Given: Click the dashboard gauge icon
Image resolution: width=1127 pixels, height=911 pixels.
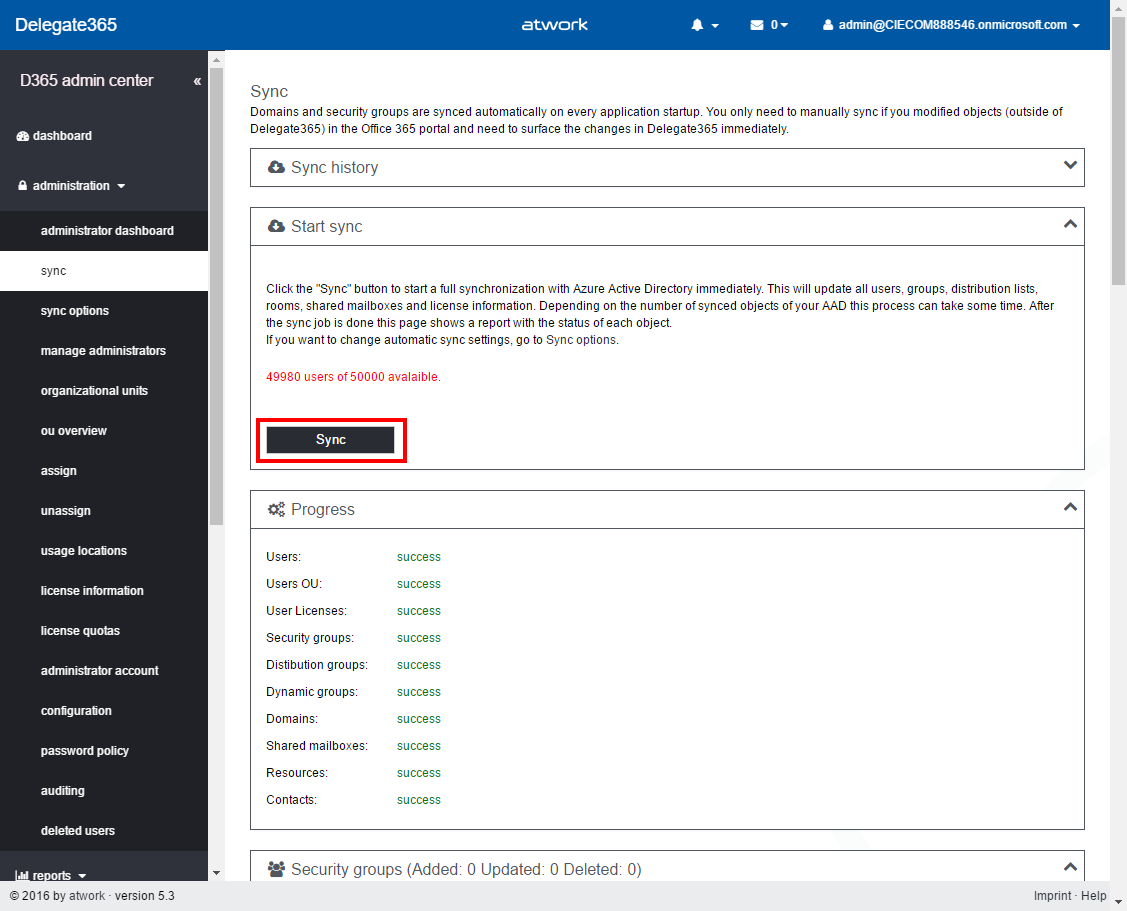Looking at the screenshot, I should tap(23, 136).
